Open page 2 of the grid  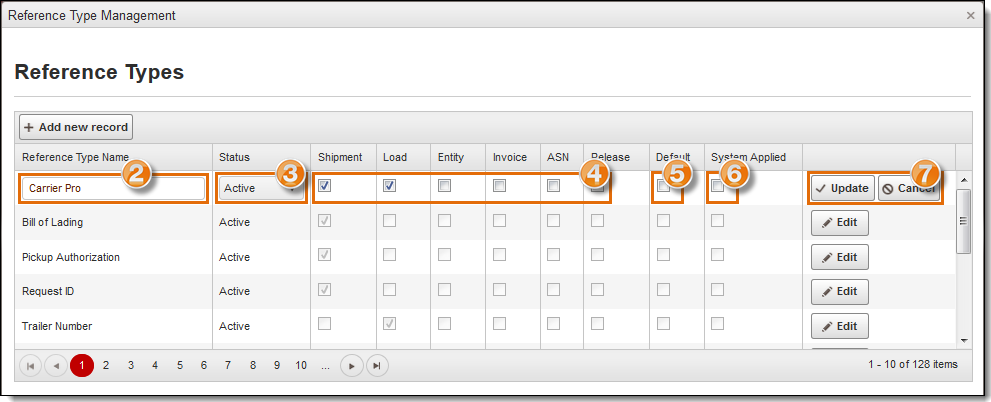[106, 366]
